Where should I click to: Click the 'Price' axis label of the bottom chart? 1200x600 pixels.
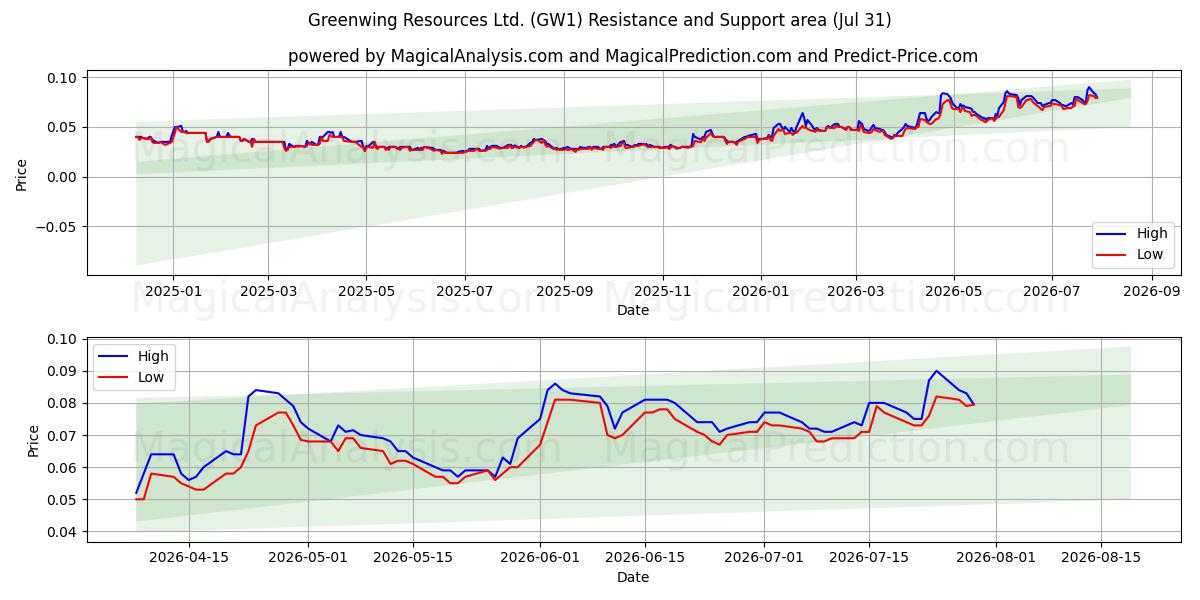34,441
